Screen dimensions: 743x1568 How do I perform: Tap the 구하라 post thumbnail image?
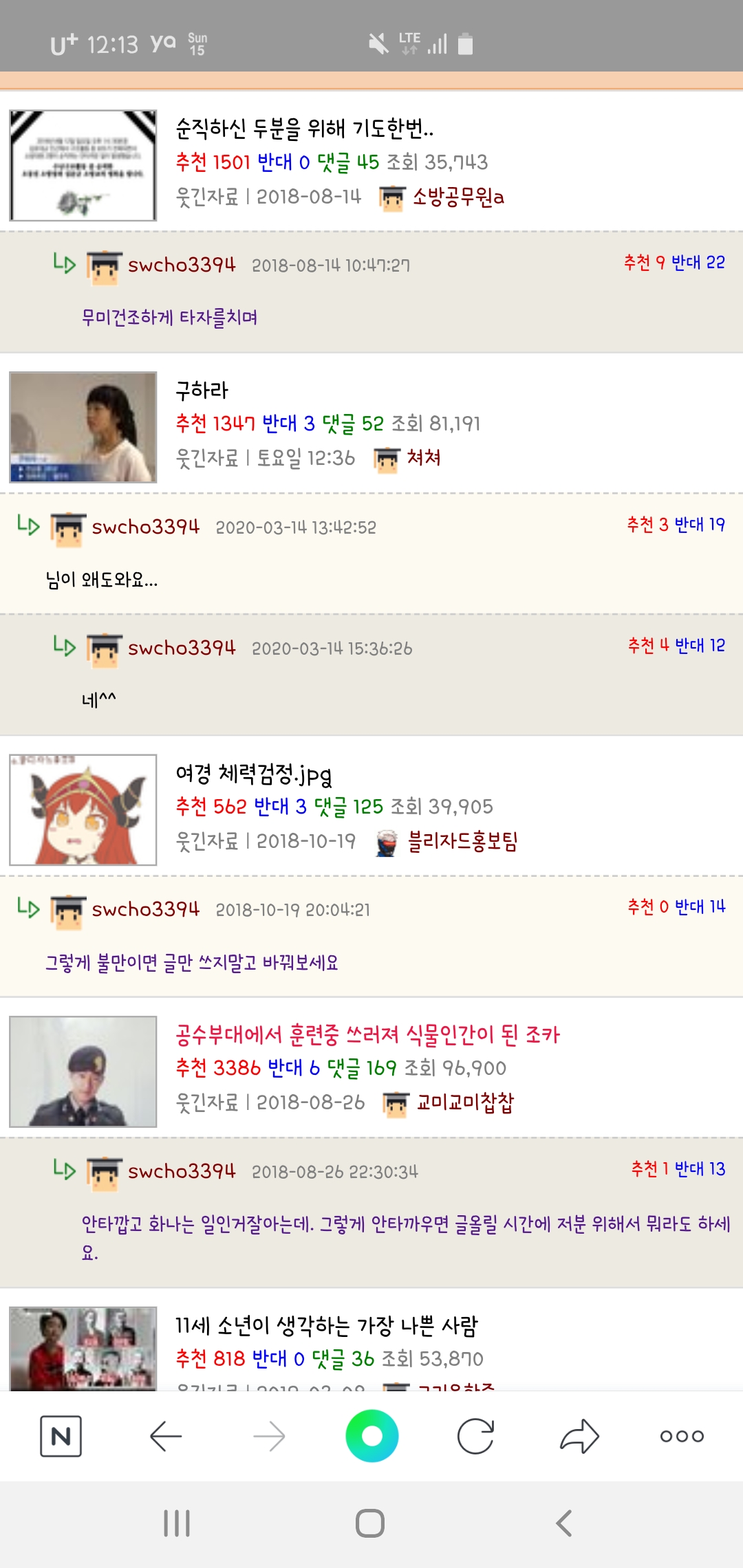point(83,427)
